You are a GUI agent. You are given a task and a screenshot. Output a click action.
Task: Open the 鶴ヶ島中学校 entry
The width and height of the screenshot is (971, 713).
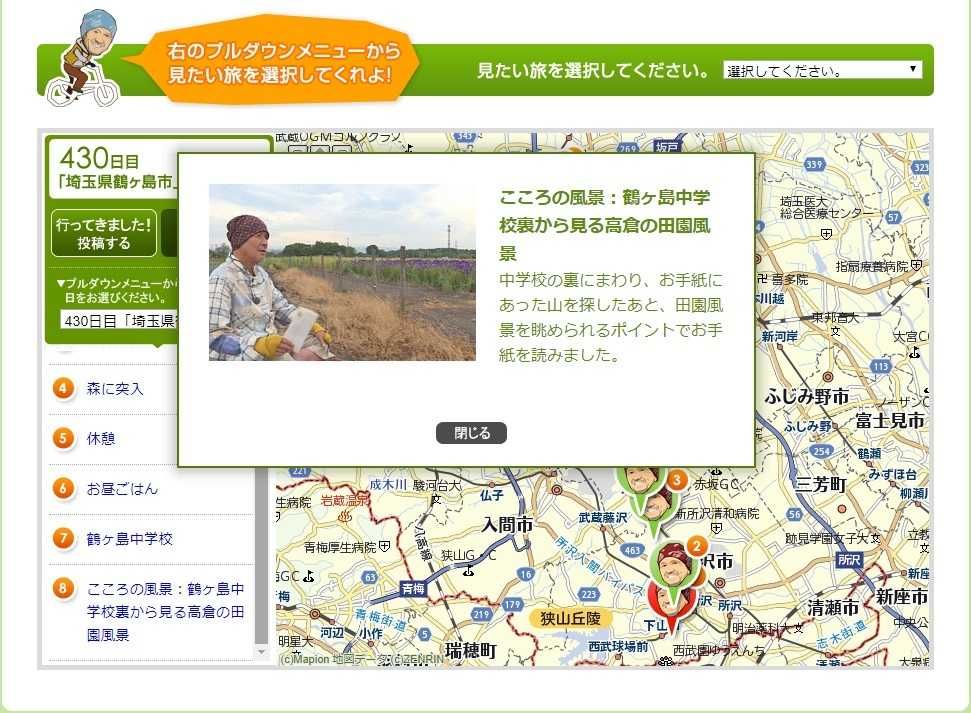130,539
